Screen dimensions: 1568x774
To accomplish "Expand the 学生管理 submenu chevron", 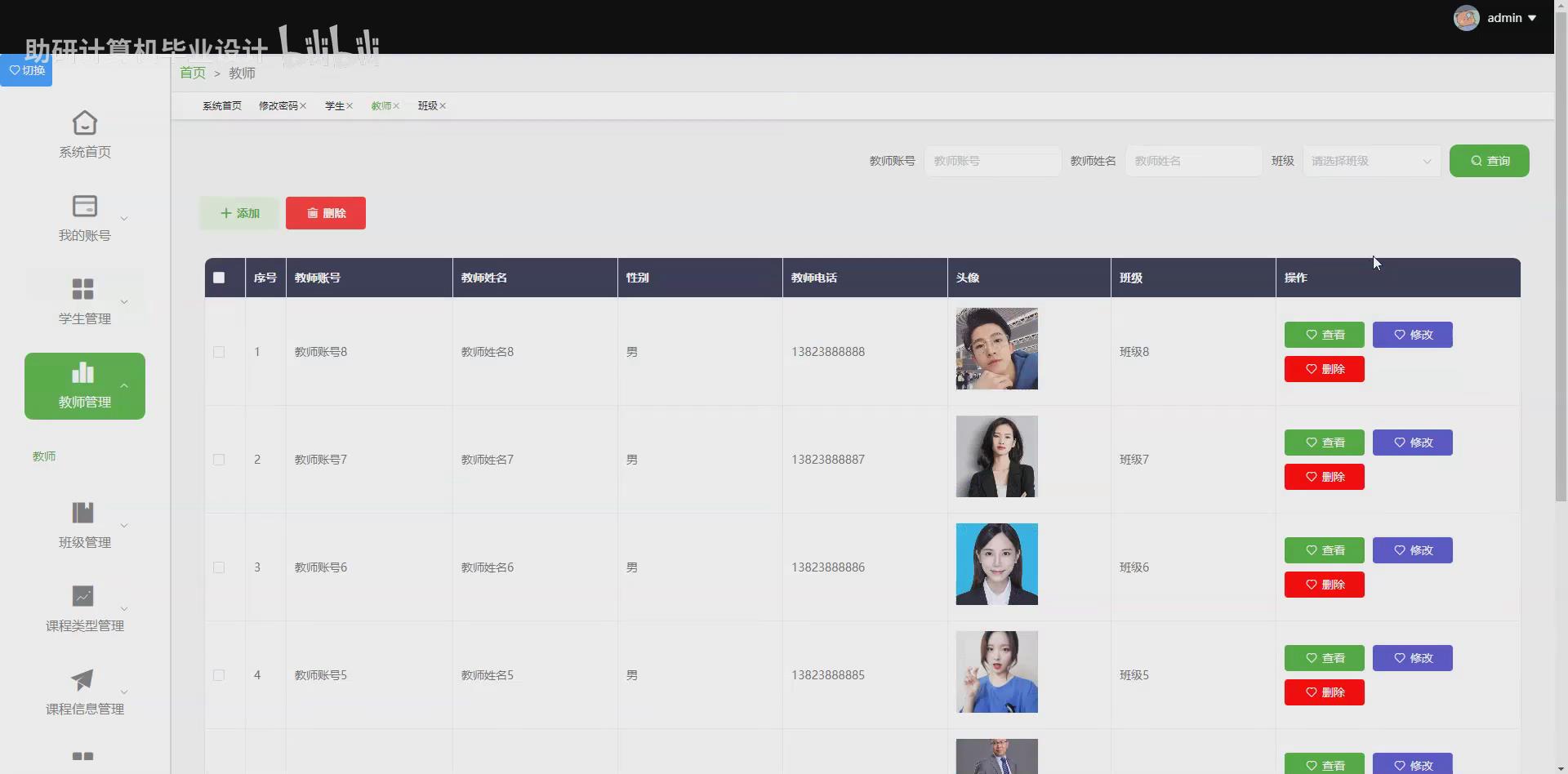I will tap(124, 302).
